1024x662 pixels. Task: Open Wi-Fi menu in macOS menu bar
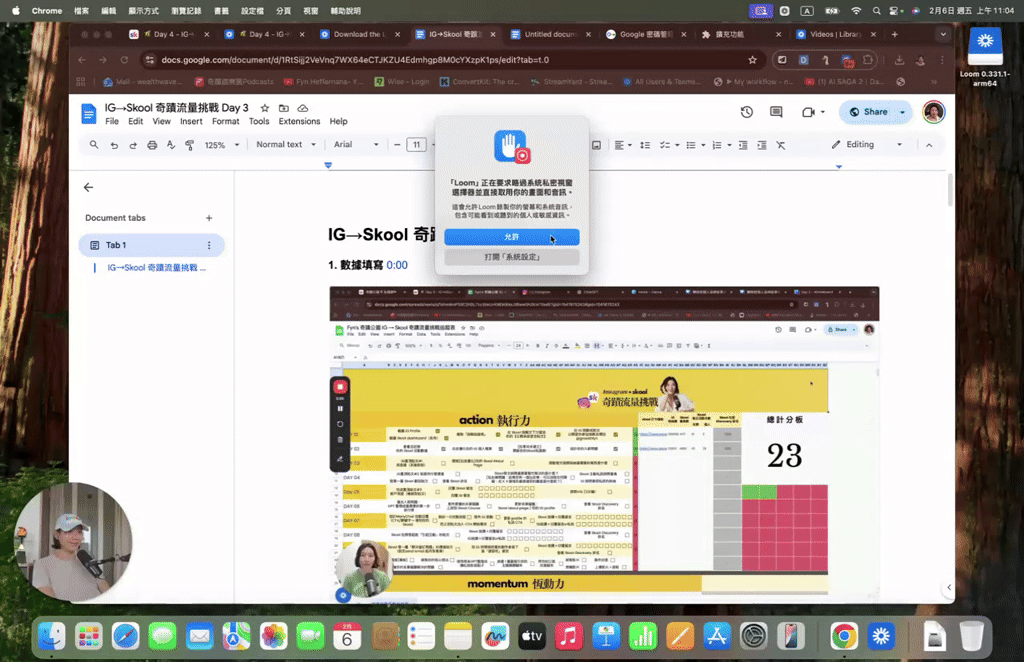(x=856, y=10)
